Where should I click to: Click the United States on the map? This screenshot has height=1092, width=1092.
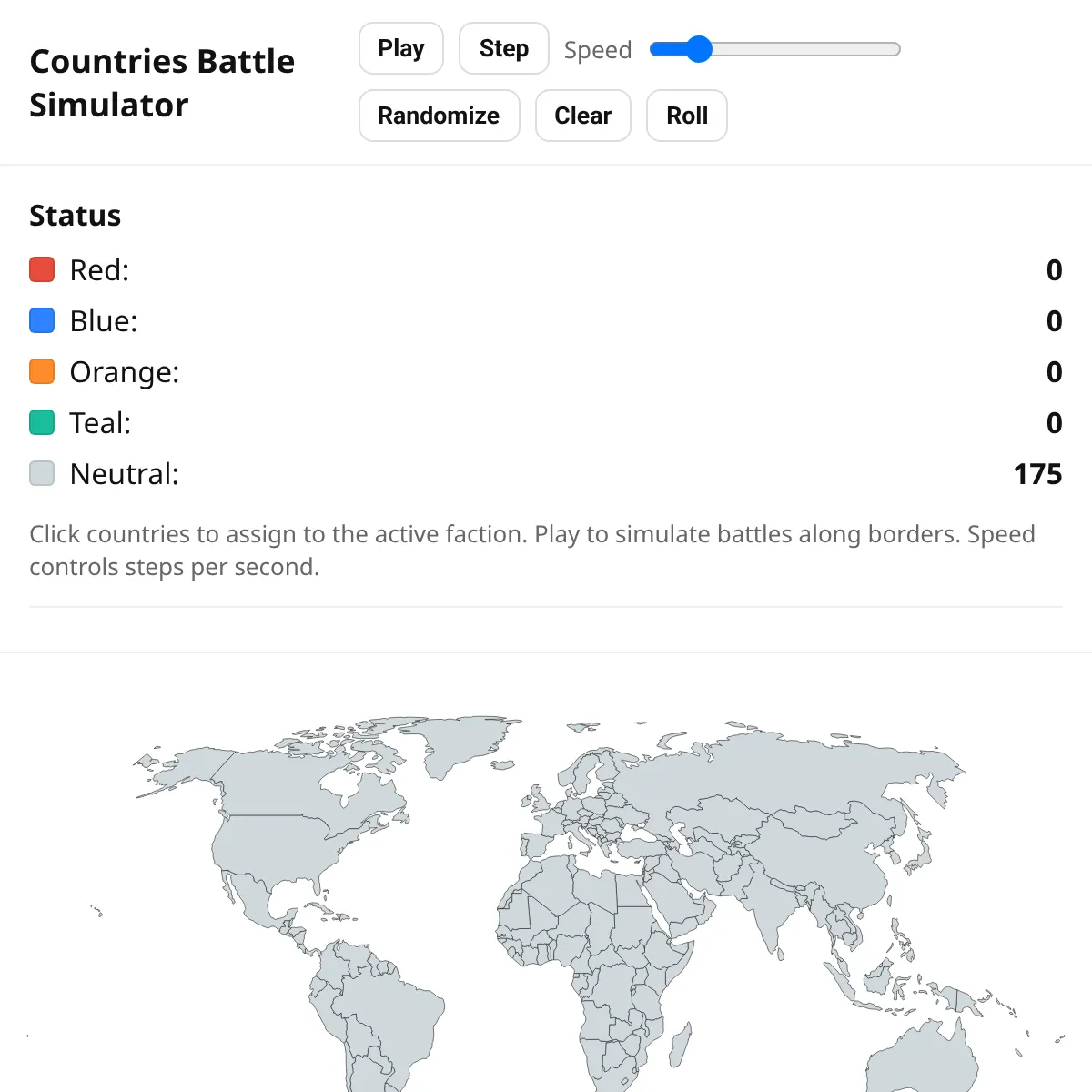[273, 846]
